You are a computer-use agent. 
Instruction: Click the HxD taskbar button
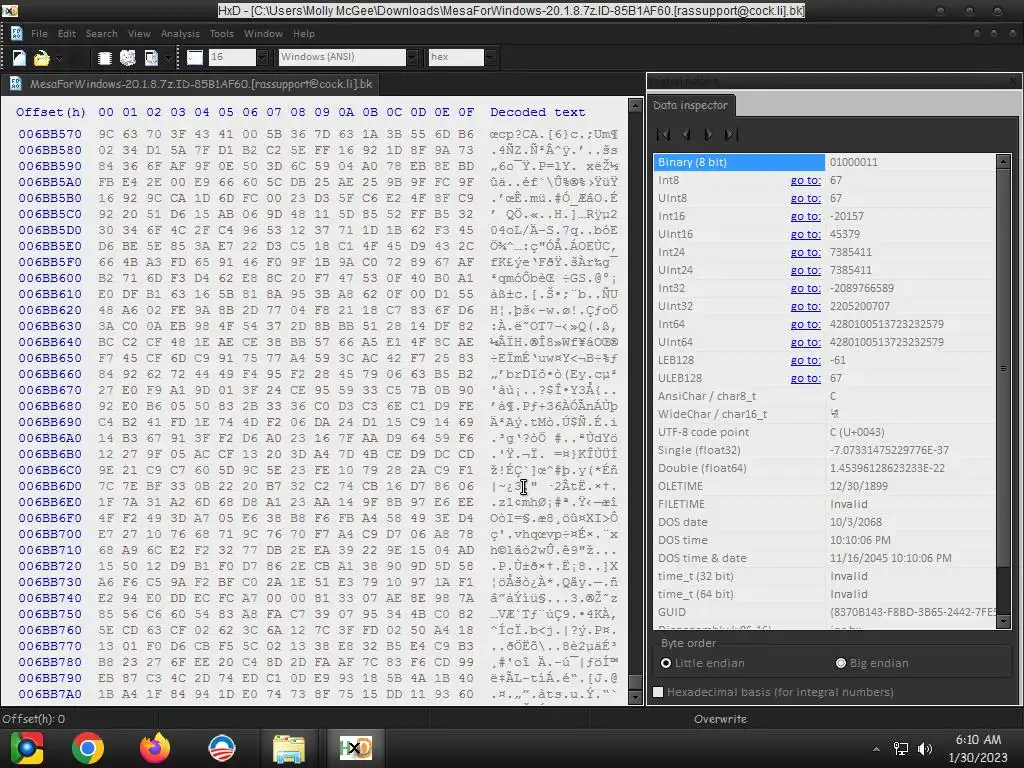355,748
